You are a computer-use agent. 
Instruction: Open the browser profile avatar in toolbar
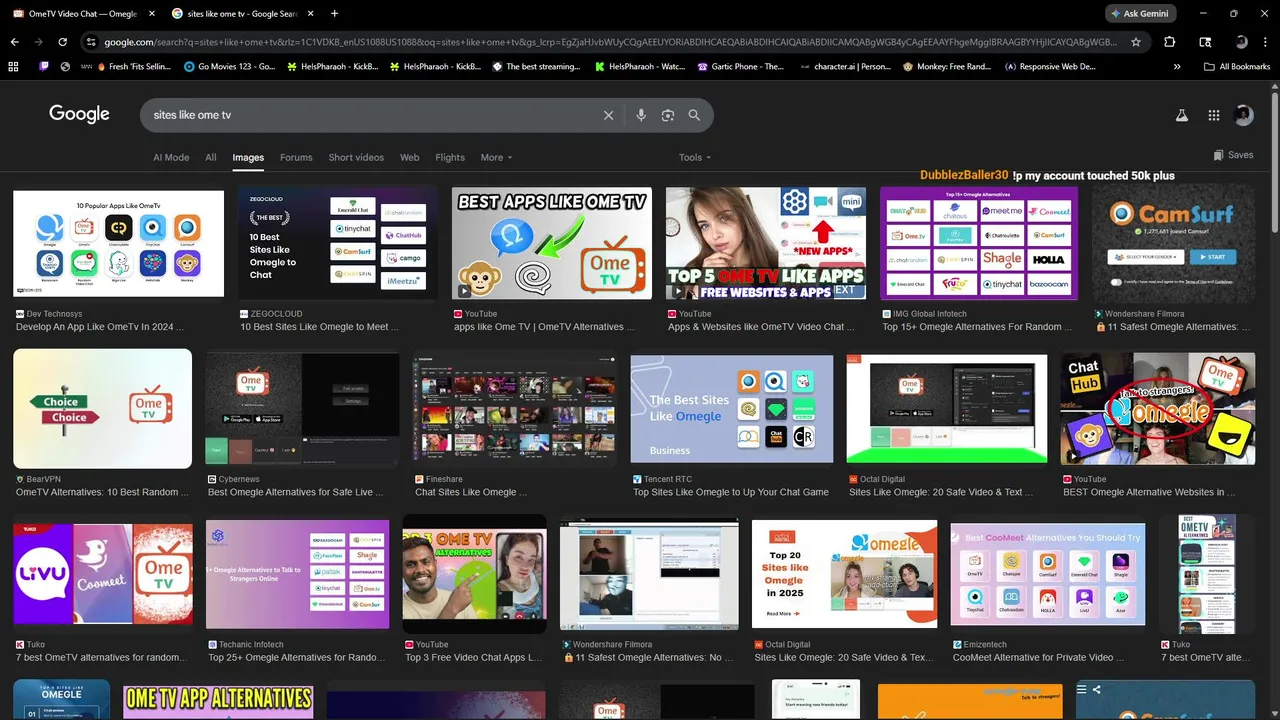pyautogui.click(x=1241, y=42)
